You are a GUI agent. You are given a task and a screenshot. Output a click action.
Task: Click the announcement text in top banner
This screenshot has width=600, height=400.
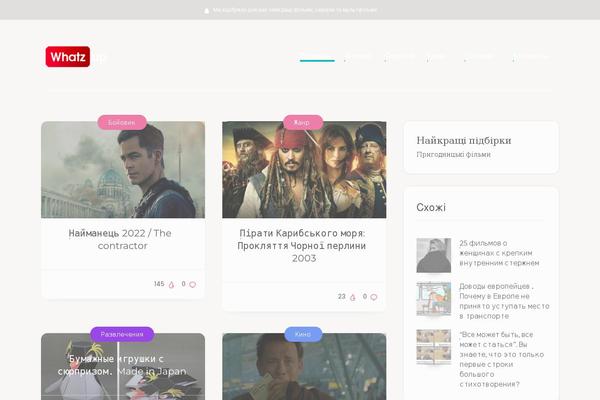(295, 10)
